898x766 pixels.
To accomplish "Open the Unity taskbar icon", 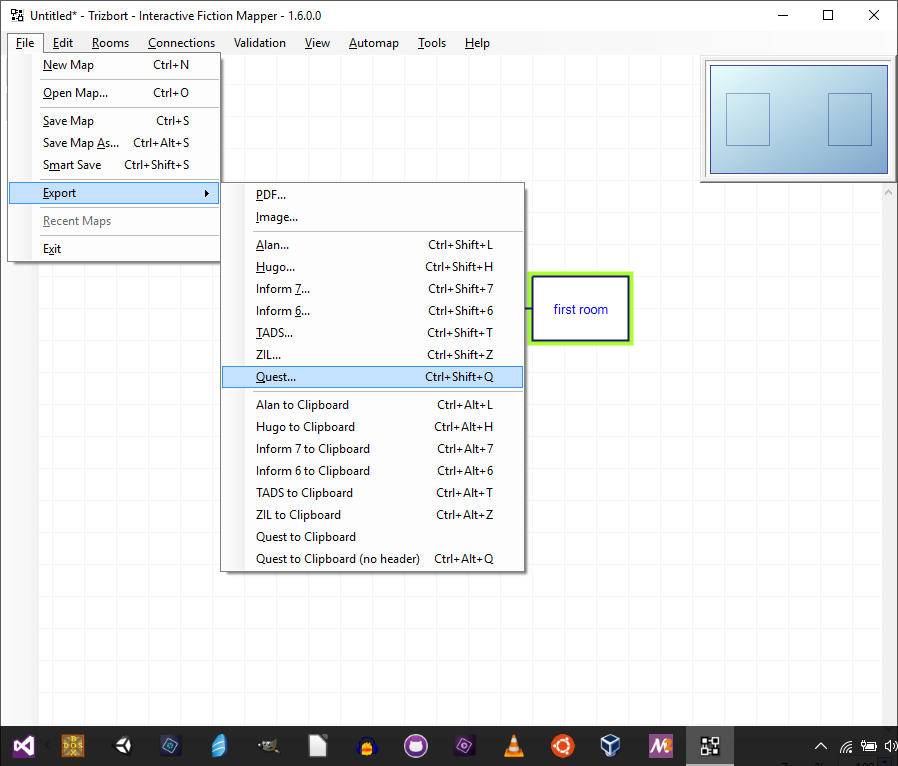I will coord(123,746).
